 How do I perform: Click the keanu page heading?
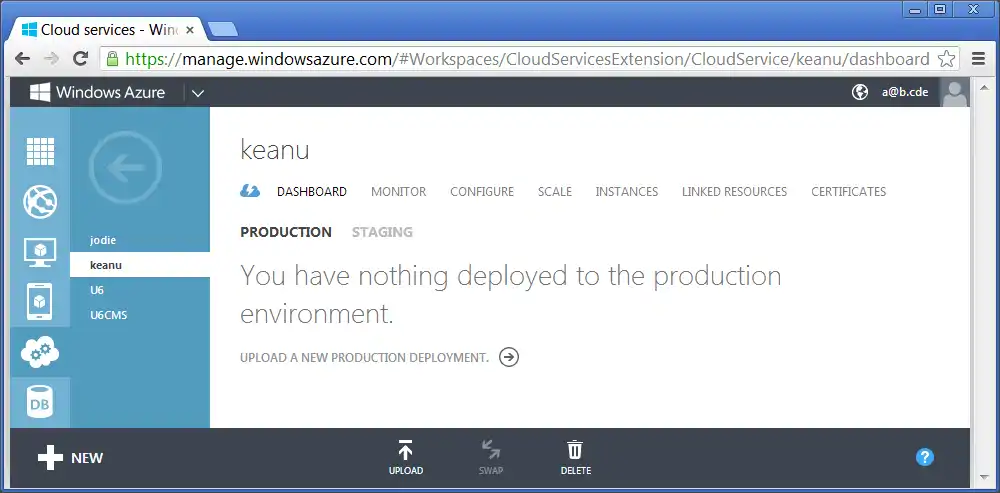(275, 150)
